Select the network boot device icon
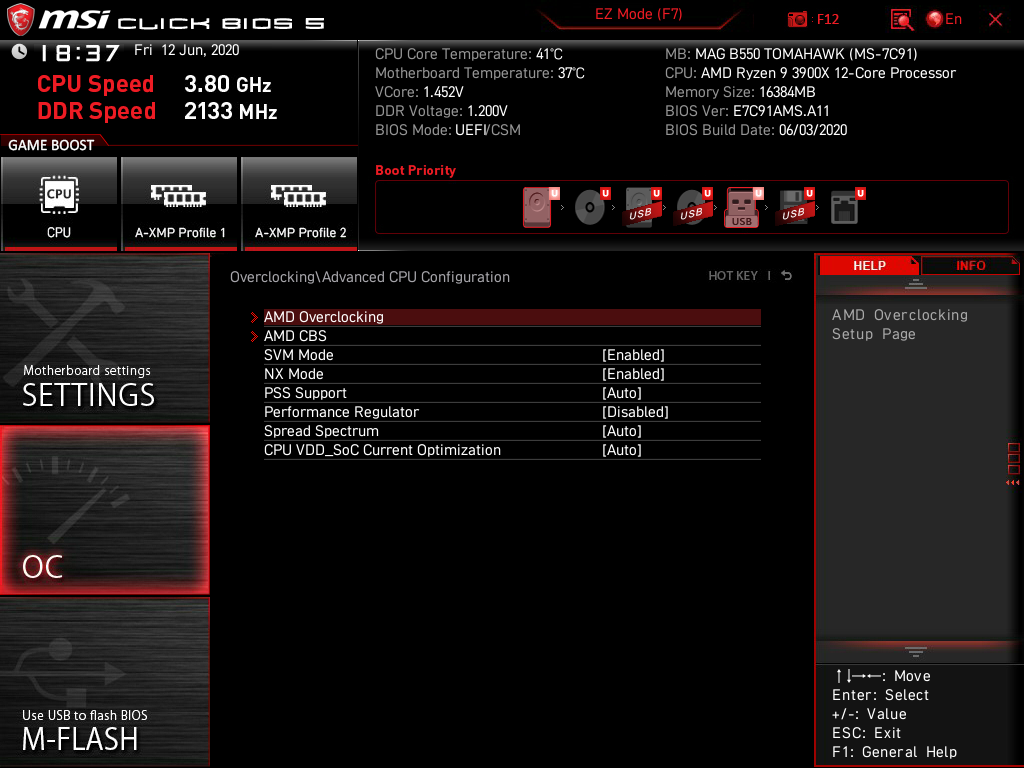 pos(846,207)
